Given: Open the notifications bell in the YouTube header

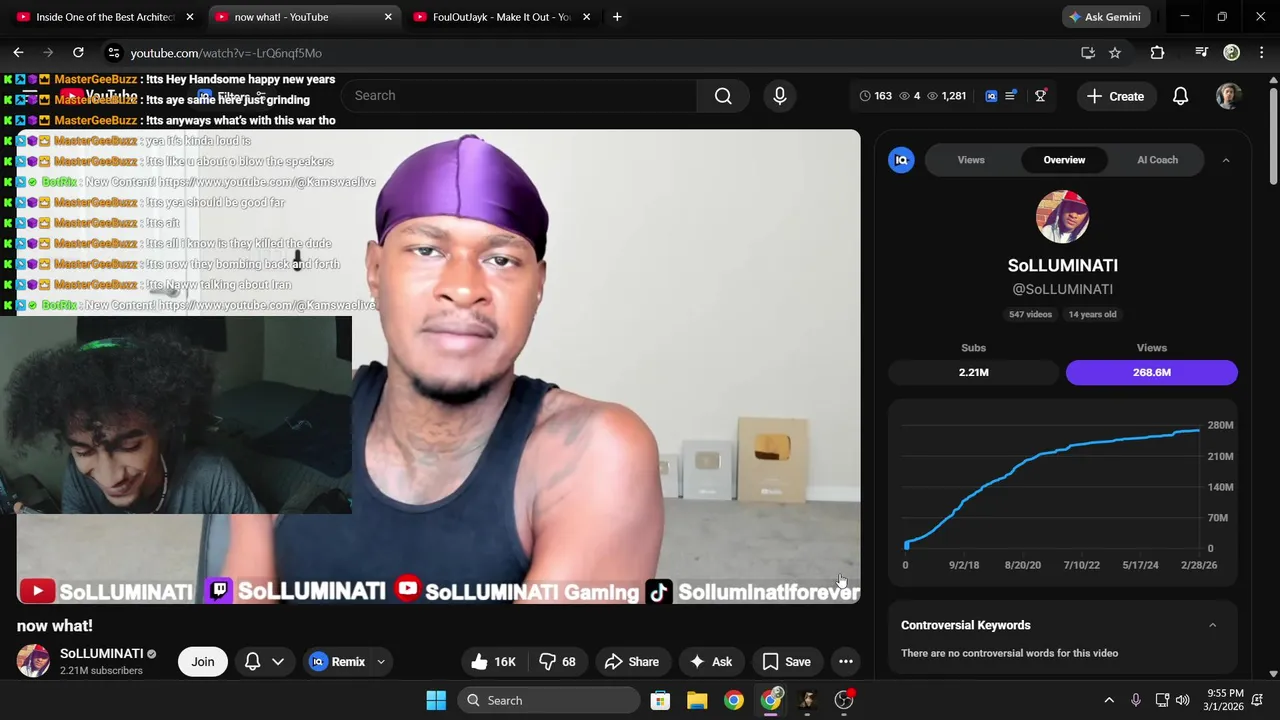Looking at the screenshot, I should click(1180, 96).
